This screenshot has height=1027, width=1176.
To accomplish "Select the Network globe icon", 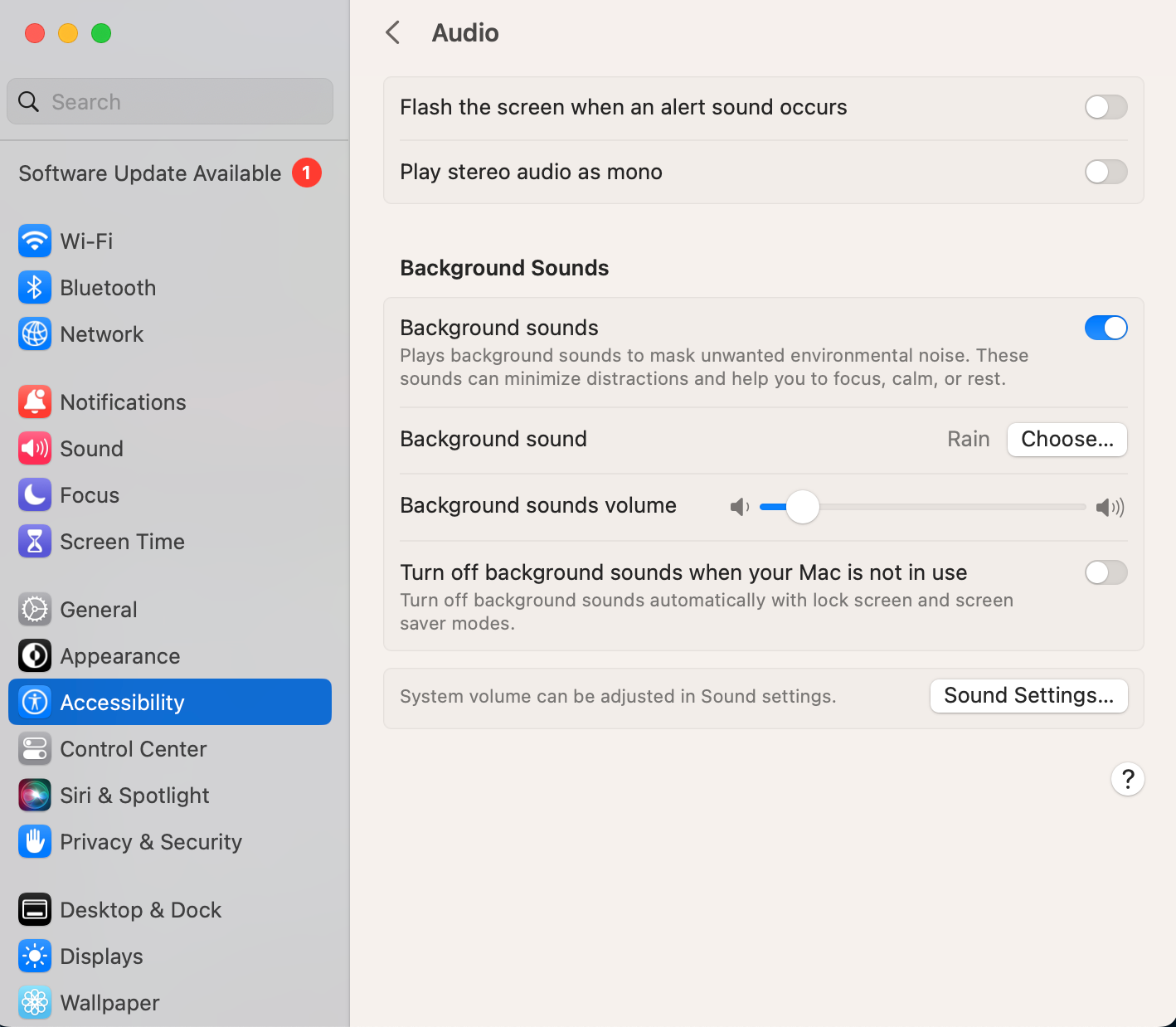I will [x=35, y=334].
